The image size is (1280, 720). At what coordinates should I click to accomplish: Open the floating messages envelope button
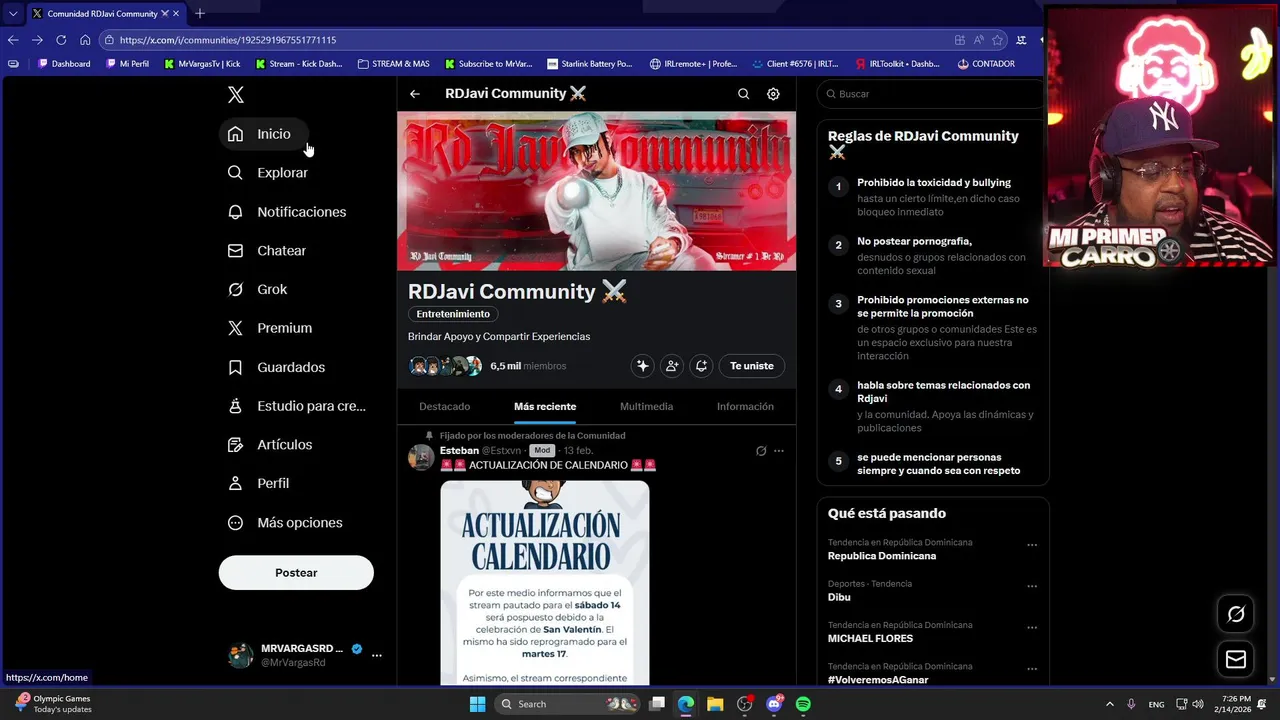pos(1236,659)
